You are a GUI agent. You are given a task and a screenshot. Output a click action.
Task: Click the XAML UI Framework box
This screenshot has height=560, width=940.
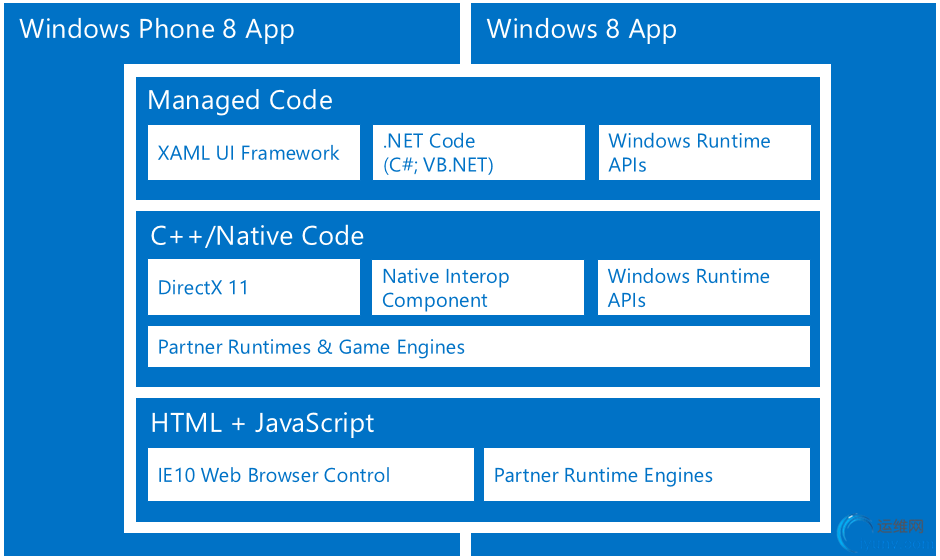254,152
